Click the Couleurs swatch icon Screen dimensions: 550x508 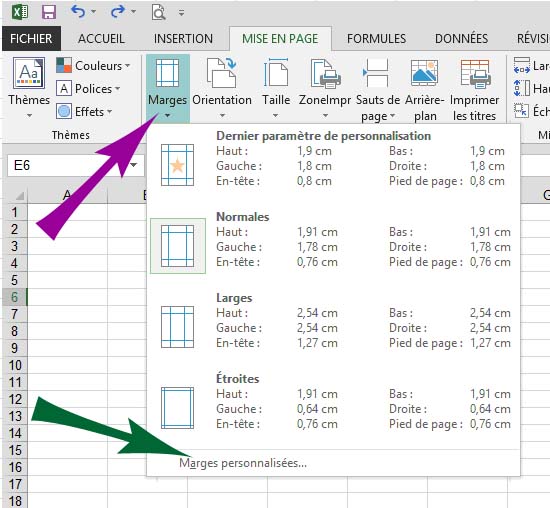tap(64, 65)
